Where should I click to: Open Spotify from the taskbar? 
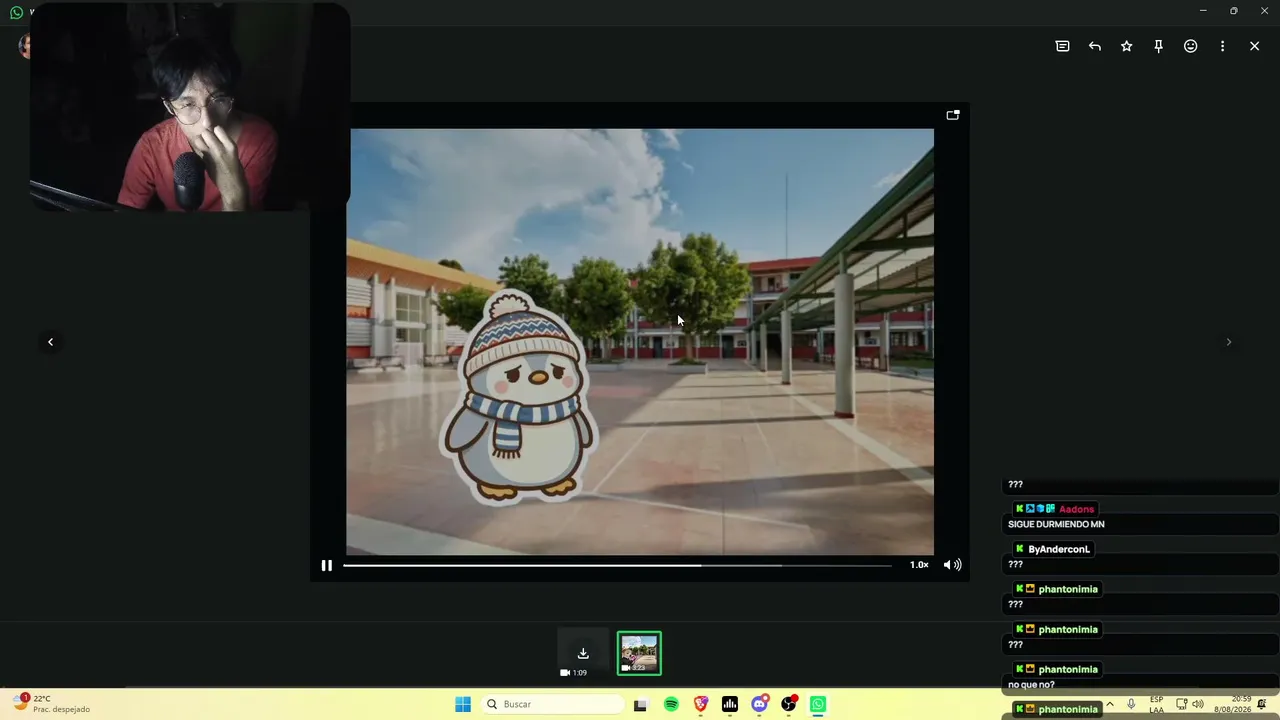(x=671, y=704)
